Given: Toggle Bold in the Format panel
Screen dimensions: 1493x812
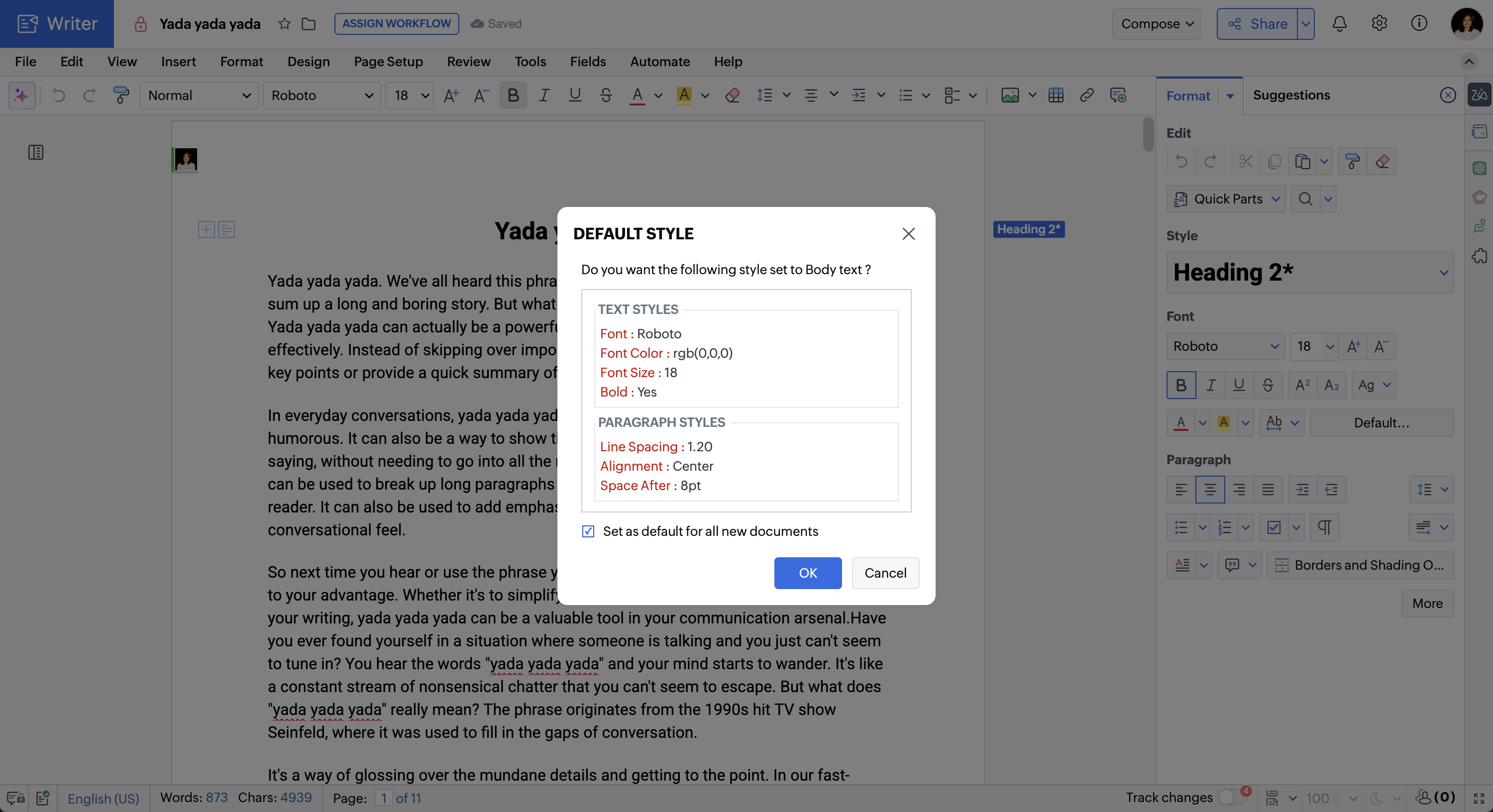Looking at the screenshot, I should pos(1180,385).
